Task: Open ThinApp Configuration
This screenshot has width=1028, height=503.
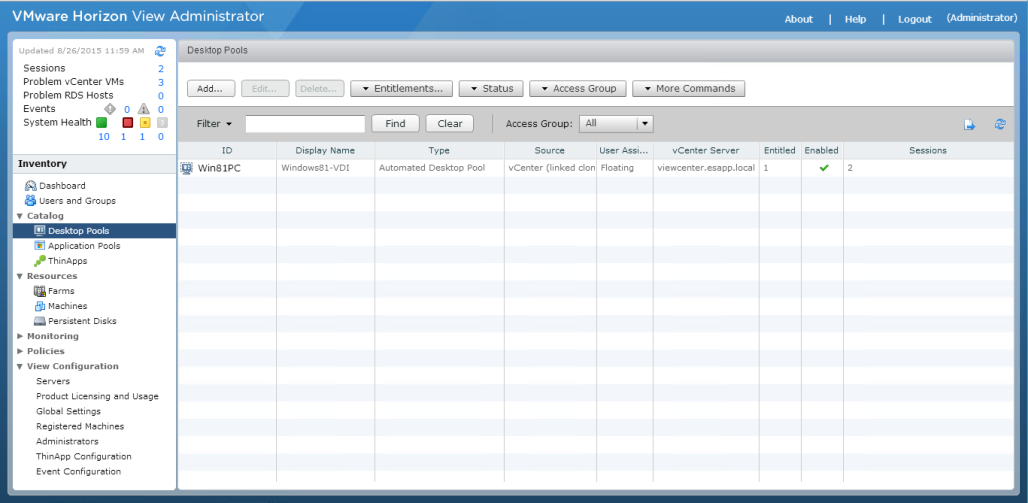Action: click(x=84, y=456)
